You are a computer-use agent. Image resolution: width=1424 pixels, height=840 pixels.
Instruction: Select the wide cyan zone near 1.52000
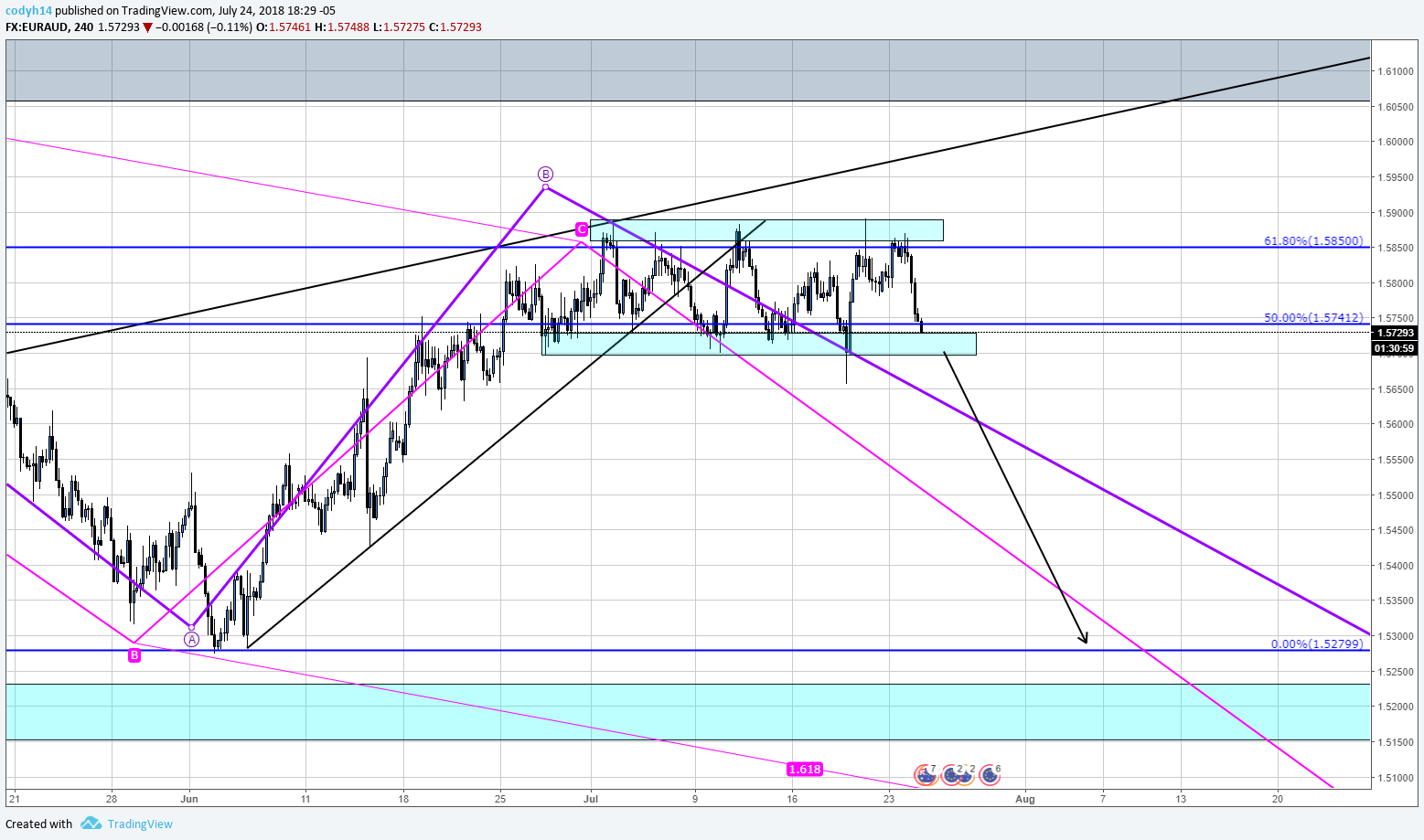click(688, 712)
